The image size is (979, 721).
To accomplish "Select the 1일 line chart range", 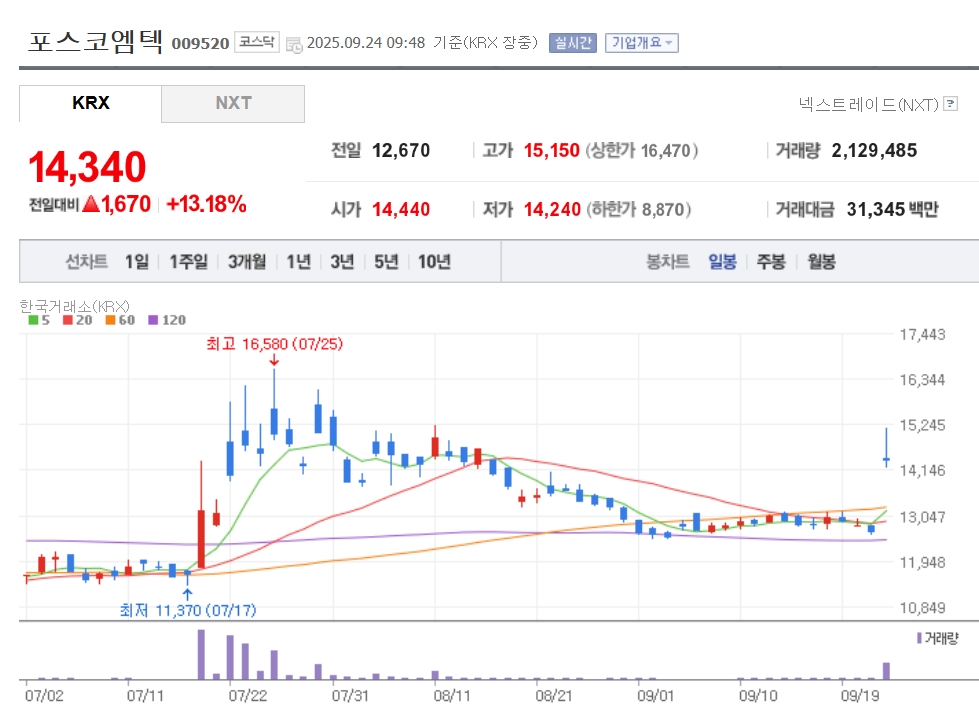I will coord(137,262).
